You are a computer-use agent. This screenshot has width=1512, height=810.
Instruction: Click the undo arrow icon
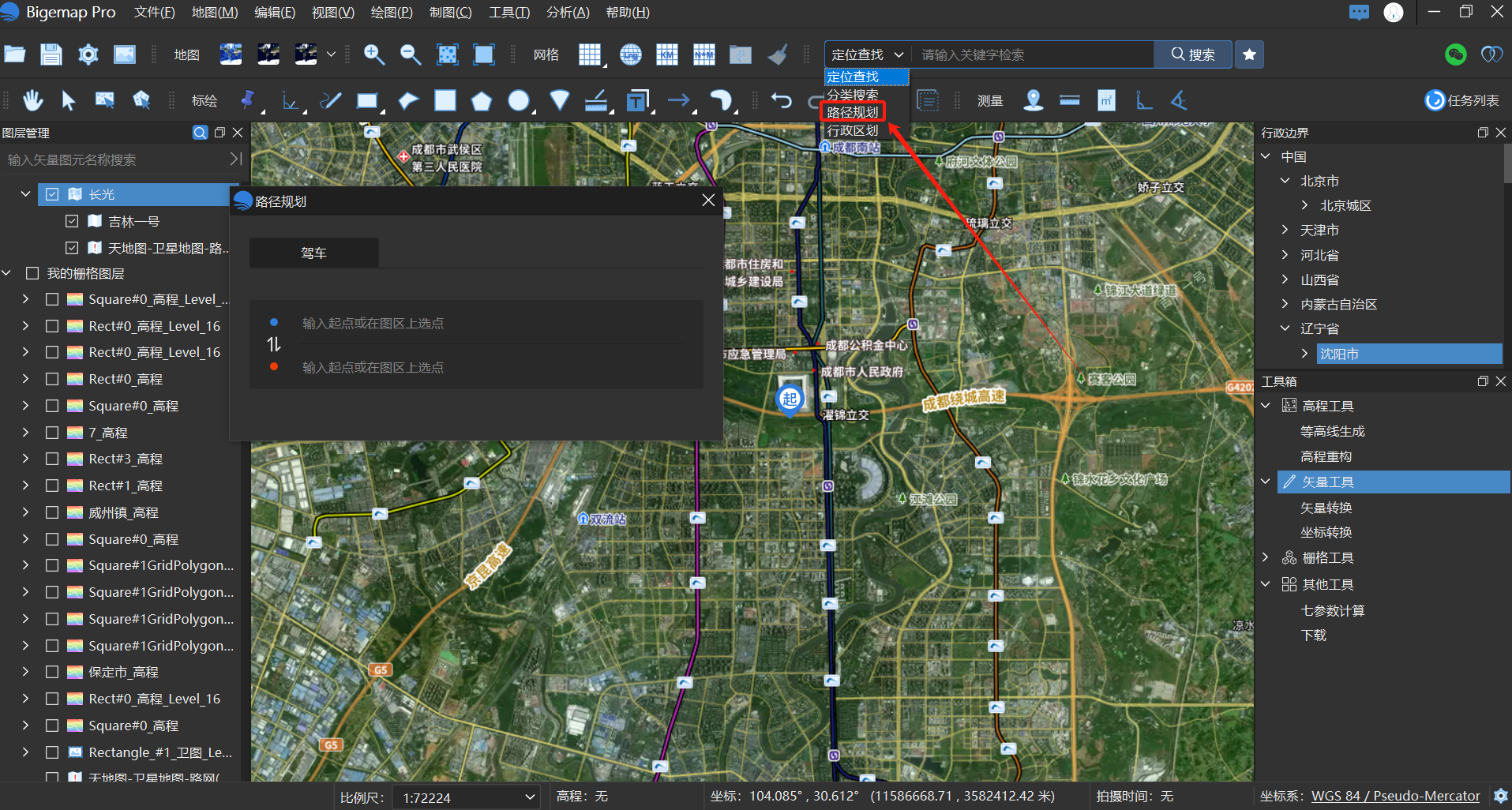[782, 100]
